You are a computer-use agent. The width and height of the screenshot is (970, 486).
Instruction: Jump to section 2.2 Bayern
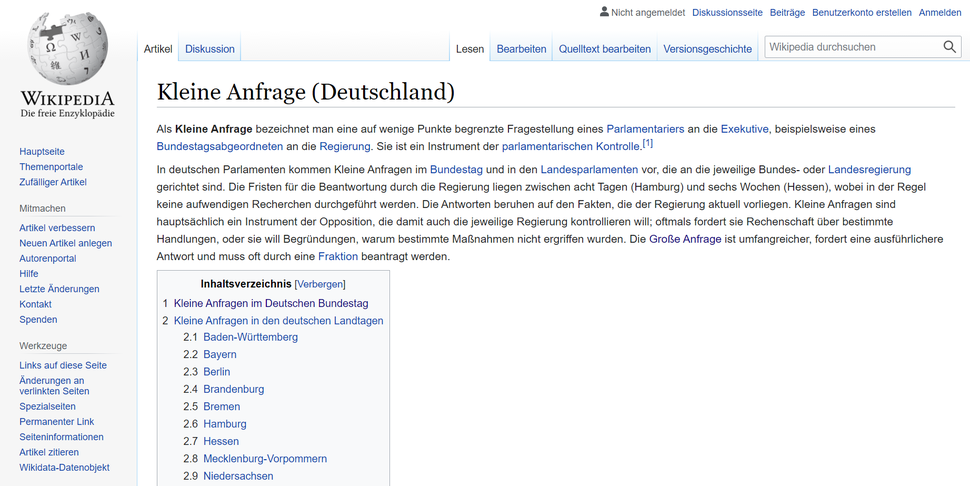220,354
